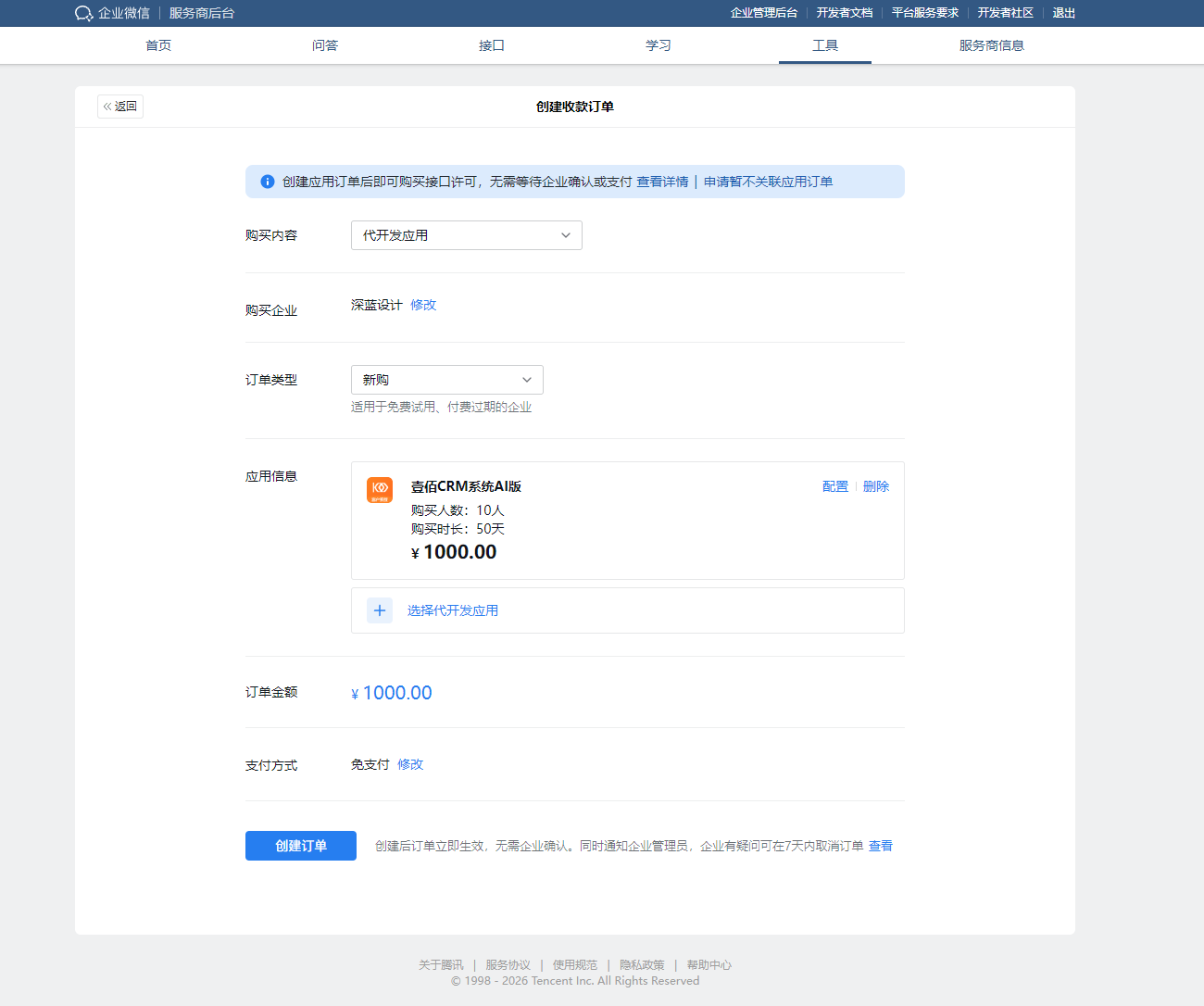Expand the 订单类型 dropdown
The width and height of the screenshot is (1204, 1006).
(x=446, y=380)
